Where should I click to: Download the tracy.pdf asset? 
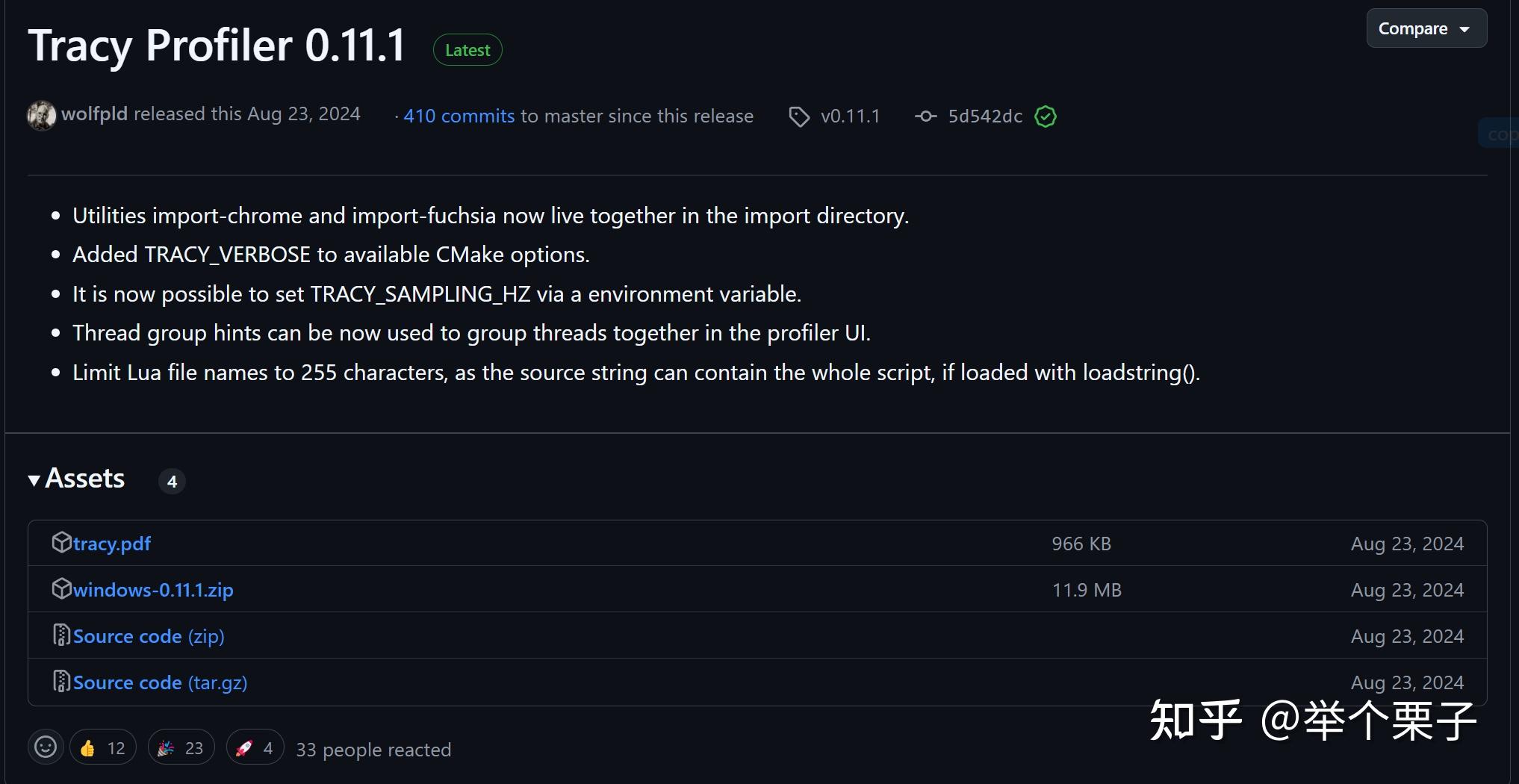[x=112, y=544]
